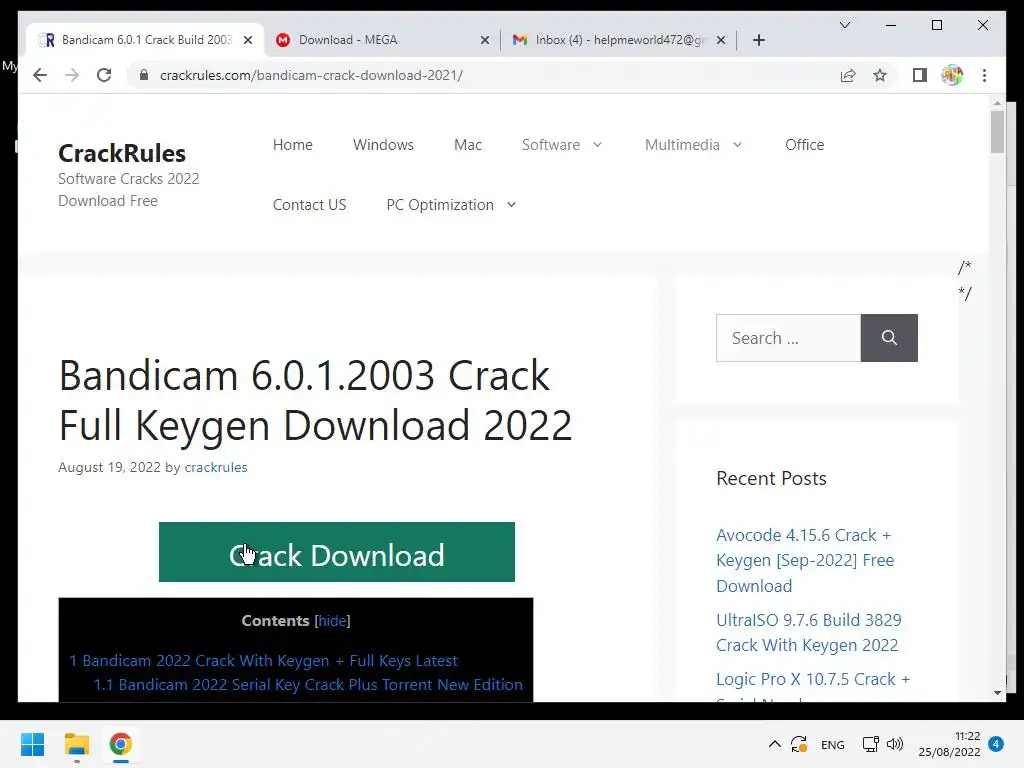Open Mac menu item

coord(468,144)
